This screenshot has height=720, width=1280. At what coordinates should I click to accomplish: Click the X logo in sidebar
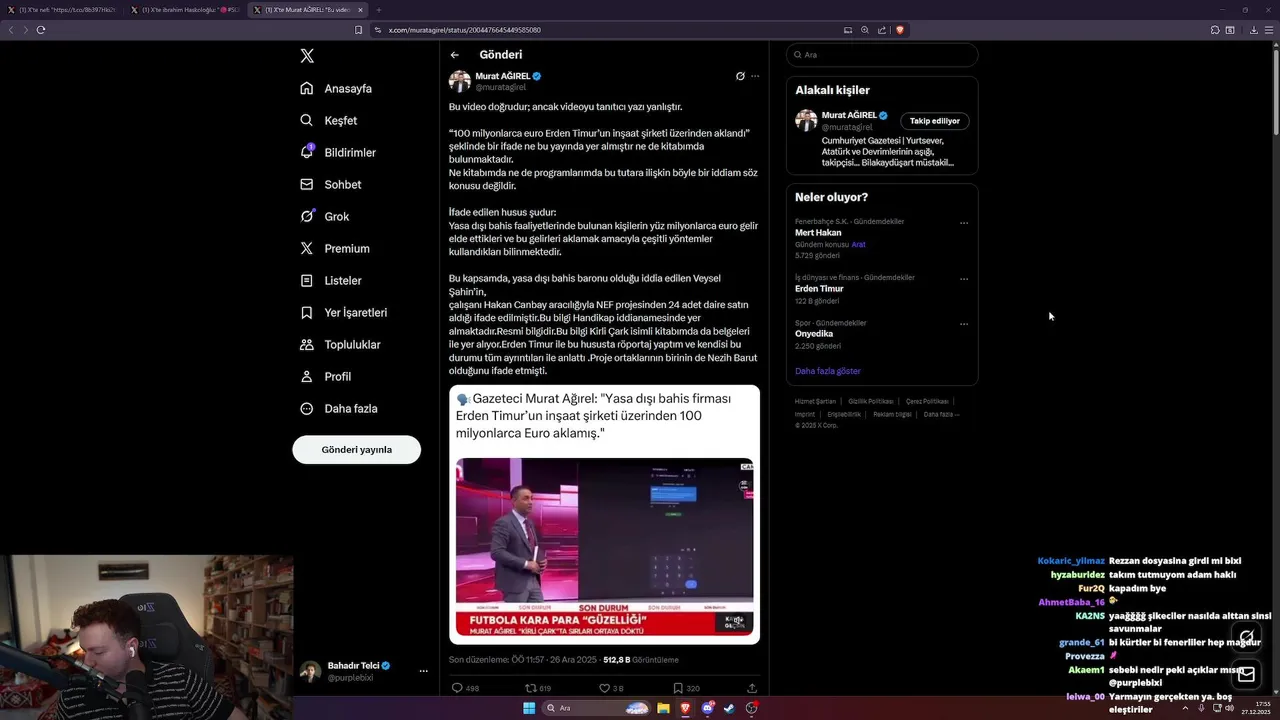click(x=307, y=56)
